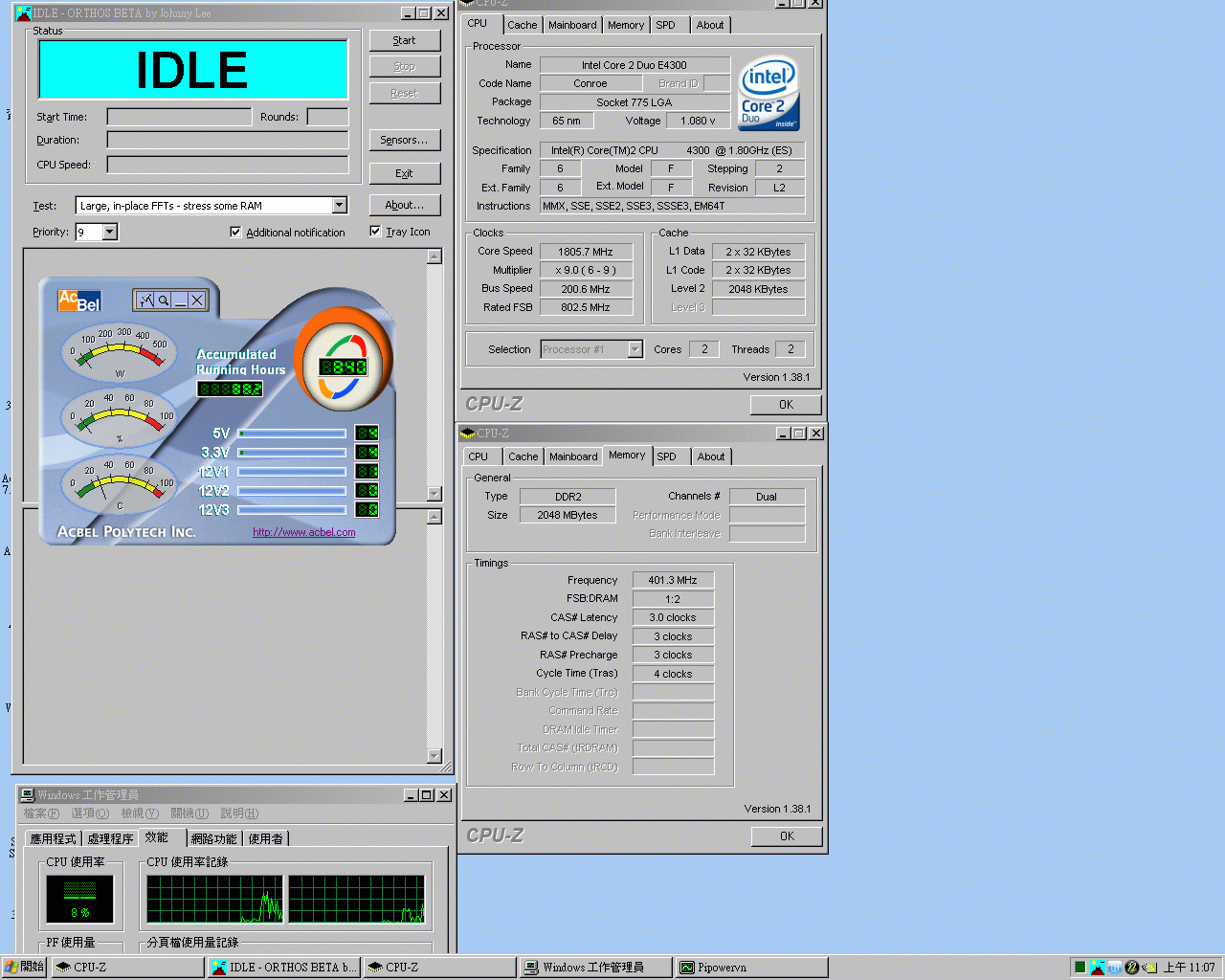Open Processor #1 selection dropdown
This screenshot has height=980, width=1225.
click(x=635, y=349)
